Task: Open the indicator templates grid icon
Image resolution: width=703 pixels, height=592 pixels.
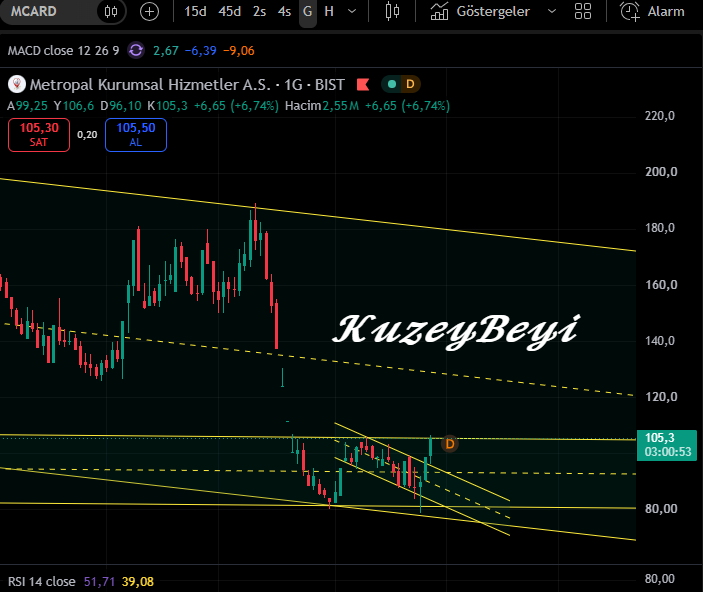Action: click(x=583, y=11)
